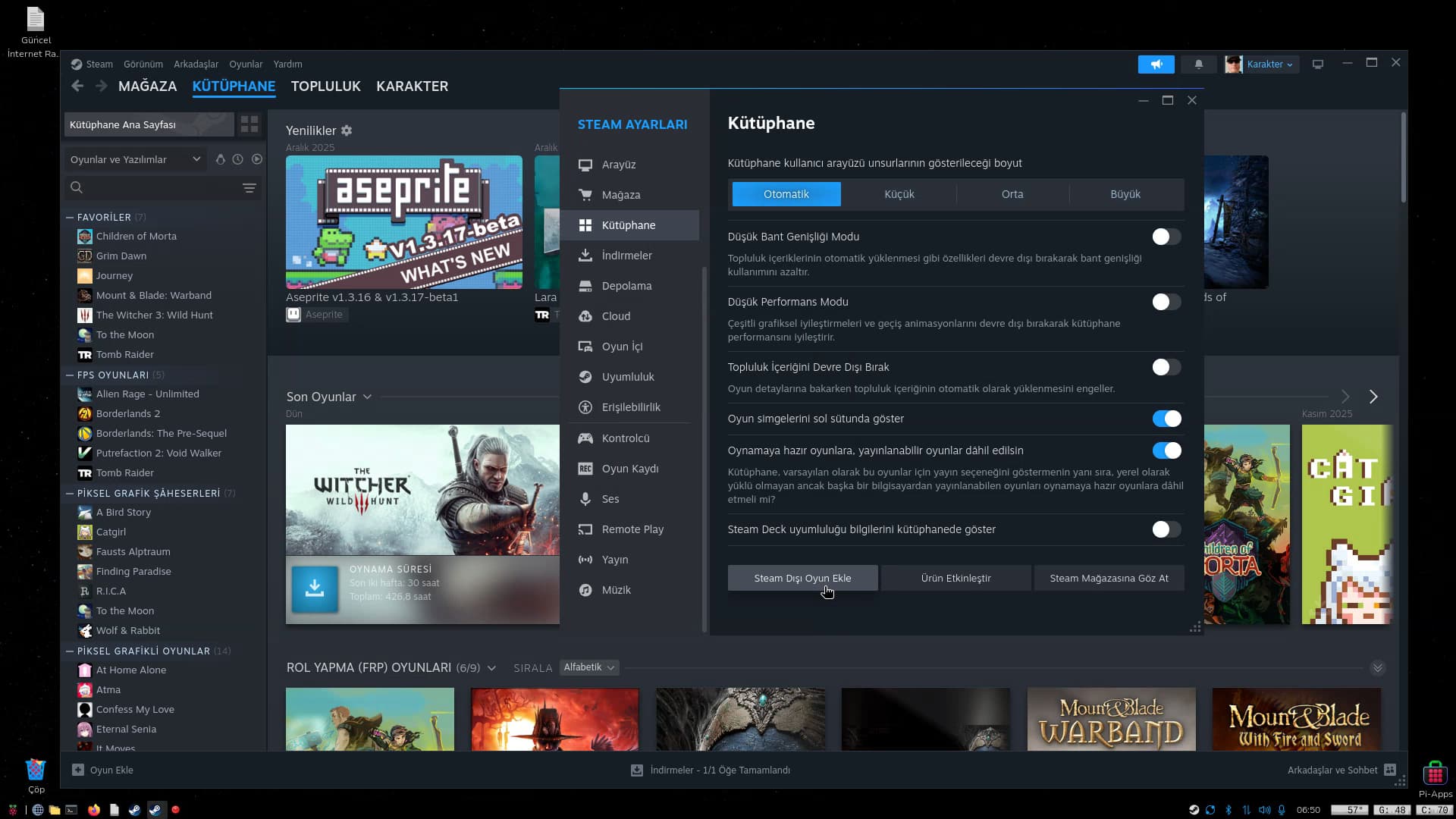The image size is (1456, 819).
Task: Open the Kontrolcü controller settings
Action: pyautogui.click(x=625, y=438)
